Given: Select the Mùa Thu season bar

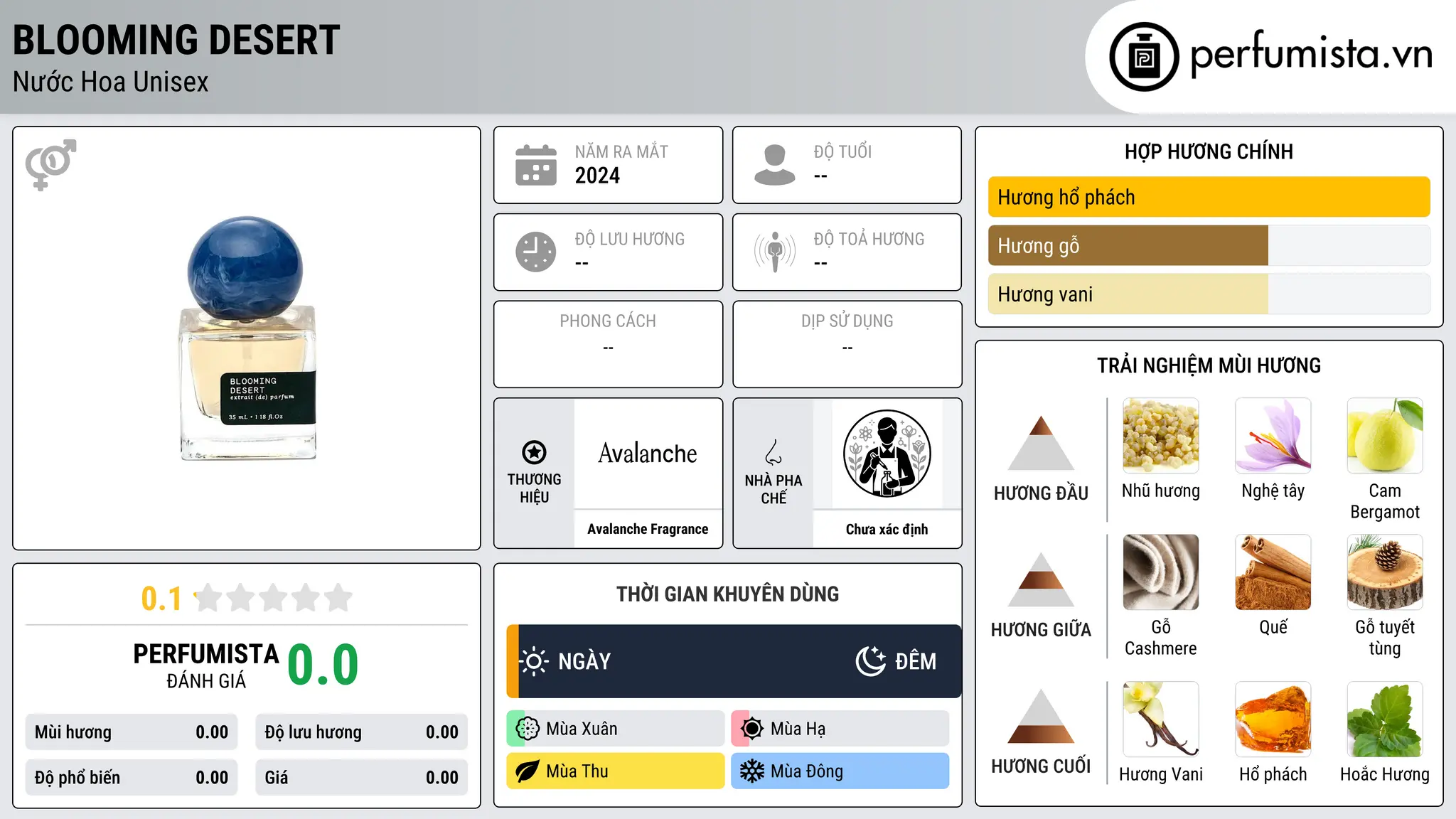Looking at the screenshot, I should pos(616,771).
